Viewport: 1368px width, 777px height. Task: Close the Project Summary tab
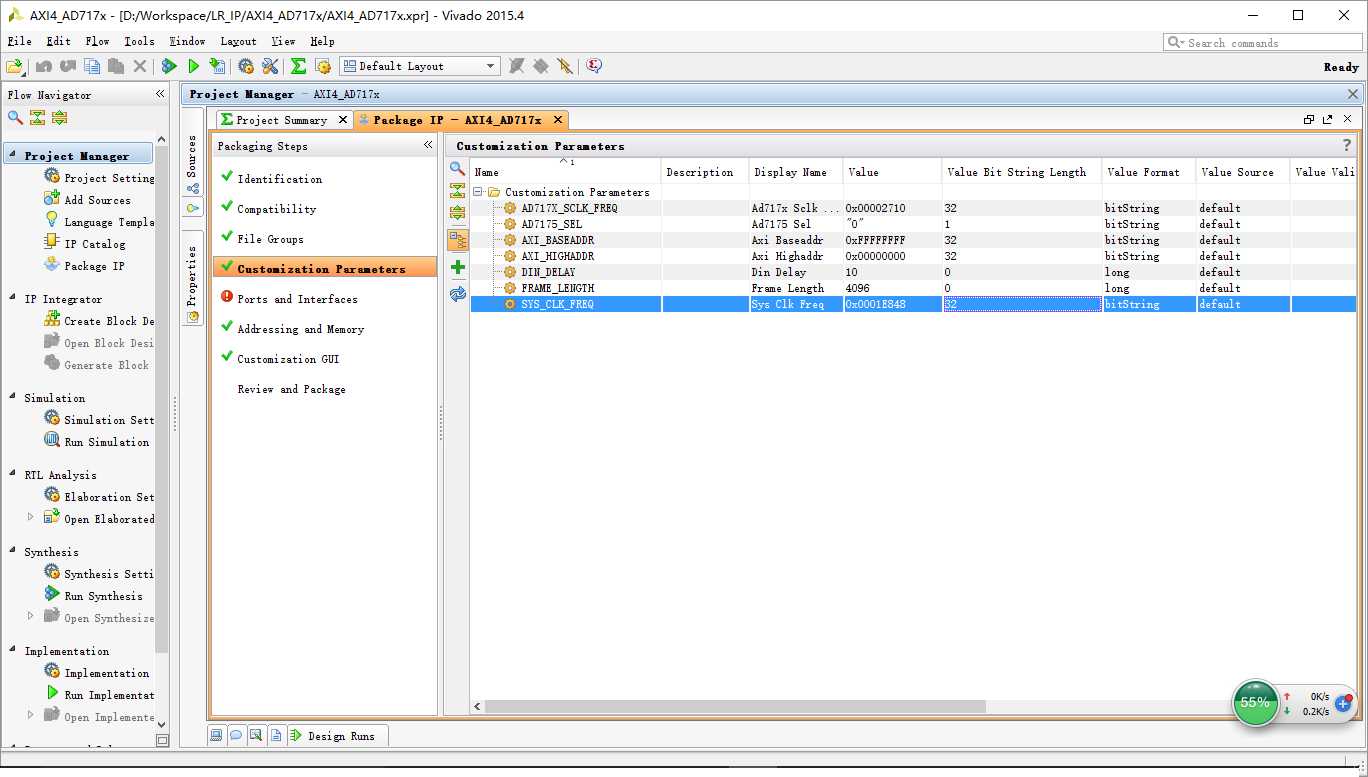[342, 120]
